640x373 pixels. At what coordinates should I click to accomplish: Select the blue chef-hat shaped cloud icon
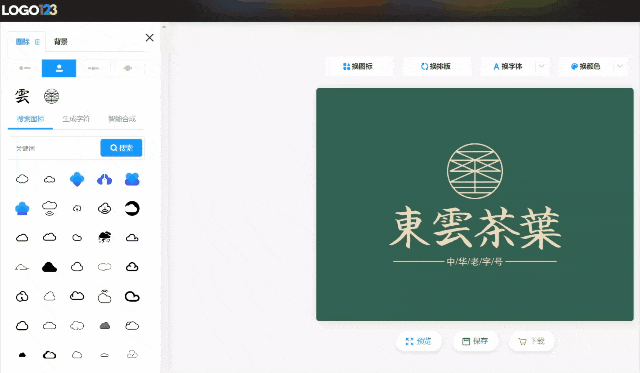(22, 209)
